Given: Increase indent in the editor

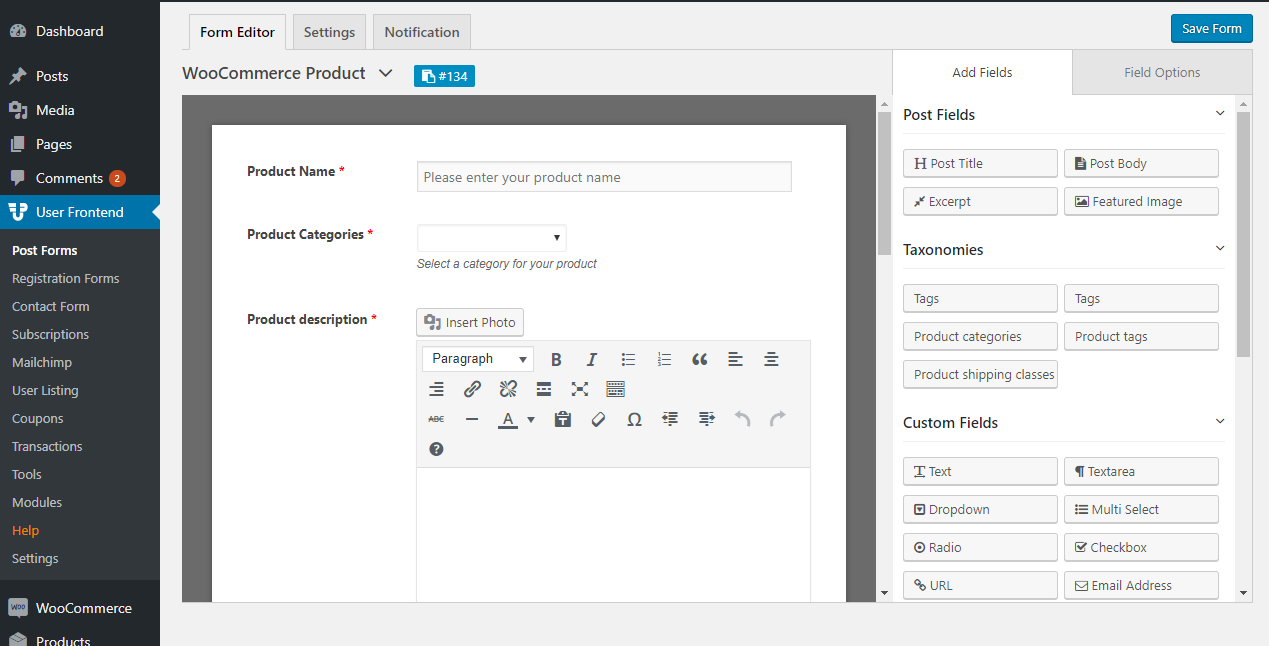Looking at the screenshot, I should (706, 419).
